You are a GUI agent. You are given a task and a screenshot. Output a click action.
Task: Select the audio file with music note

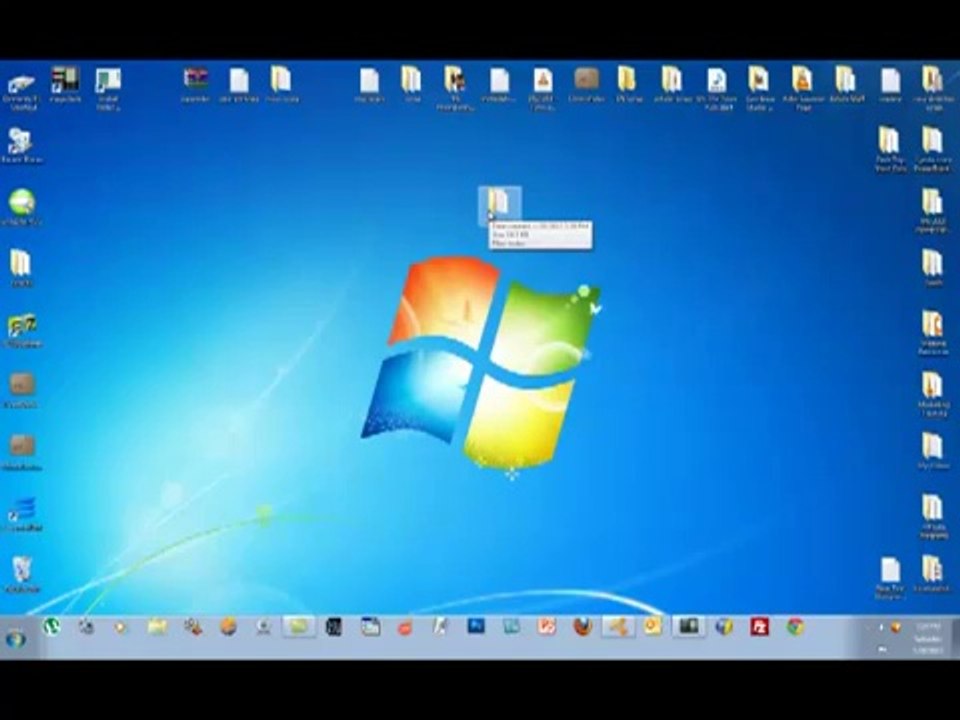[716, 88]
